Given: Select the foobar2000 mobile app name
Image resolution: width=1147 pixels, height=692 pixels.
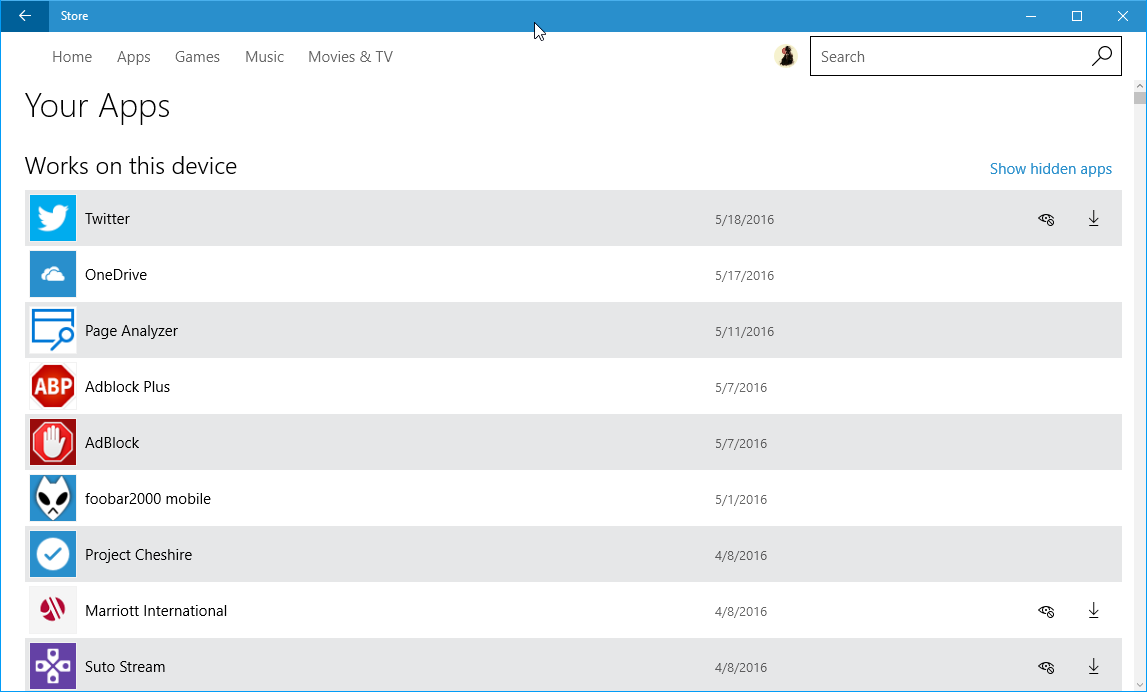Looking at the screenshot, I should [x=148, y=499].
